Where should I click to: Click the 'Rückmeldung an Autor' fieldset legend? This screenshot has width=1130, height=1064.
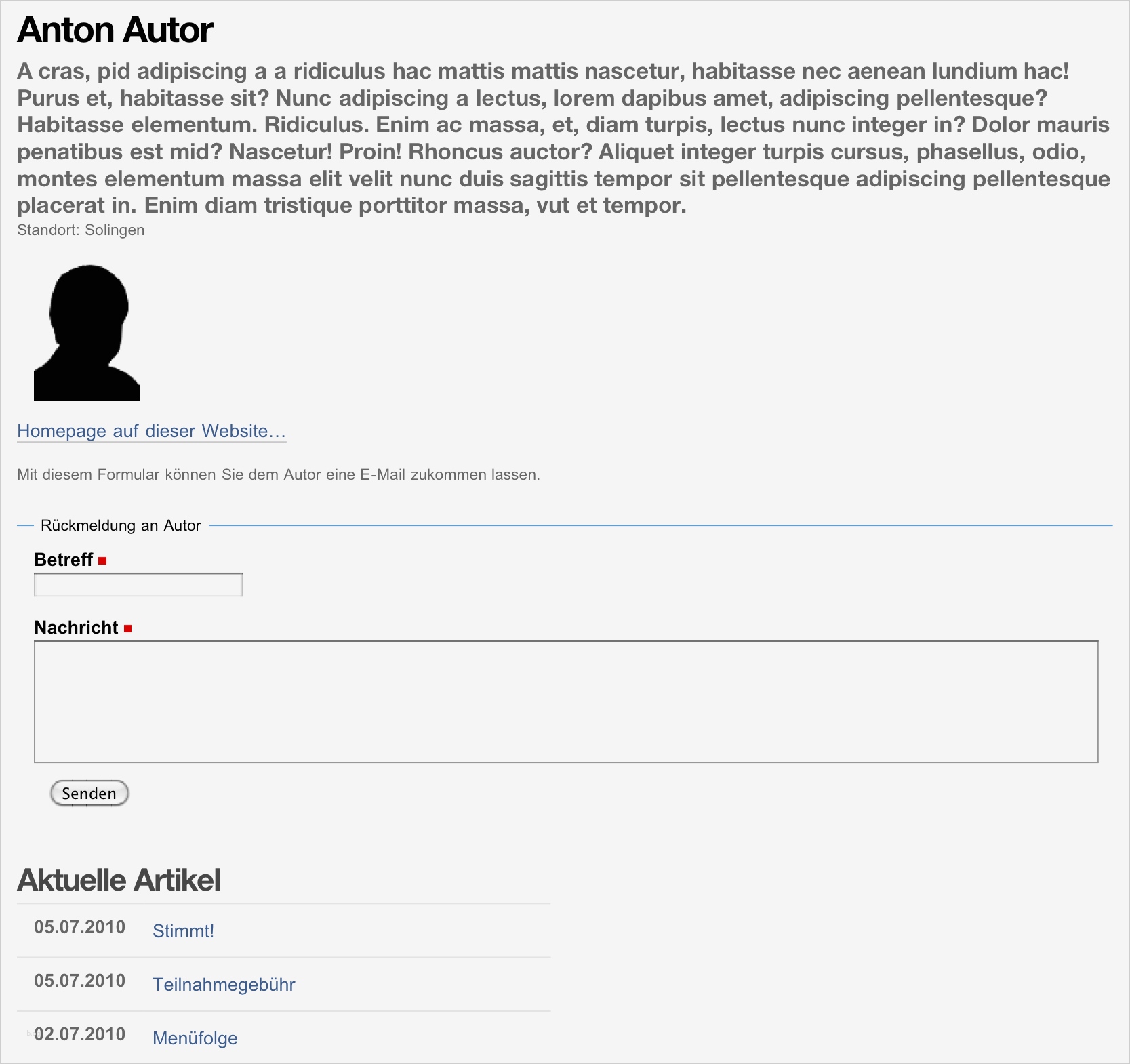(121, 525)
